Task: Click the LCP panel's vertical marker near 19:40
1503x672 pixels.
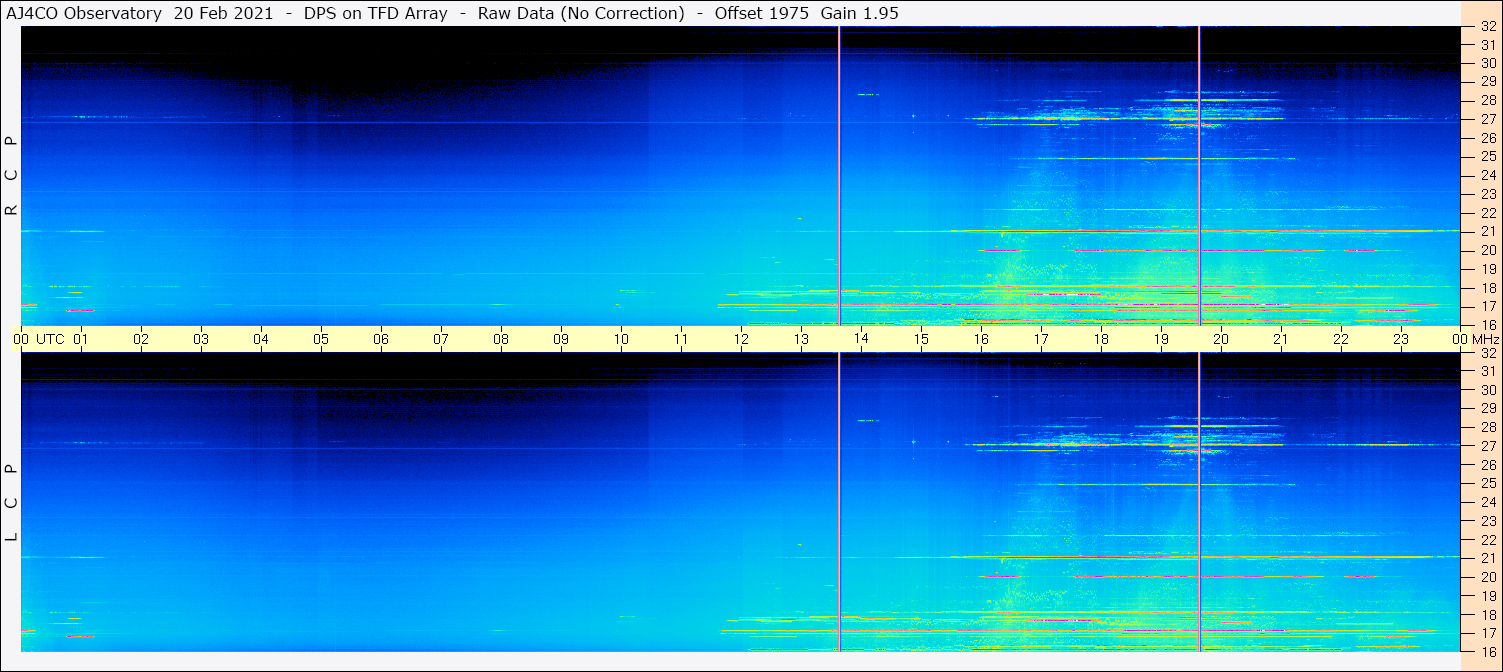Action: (1199, 502)
